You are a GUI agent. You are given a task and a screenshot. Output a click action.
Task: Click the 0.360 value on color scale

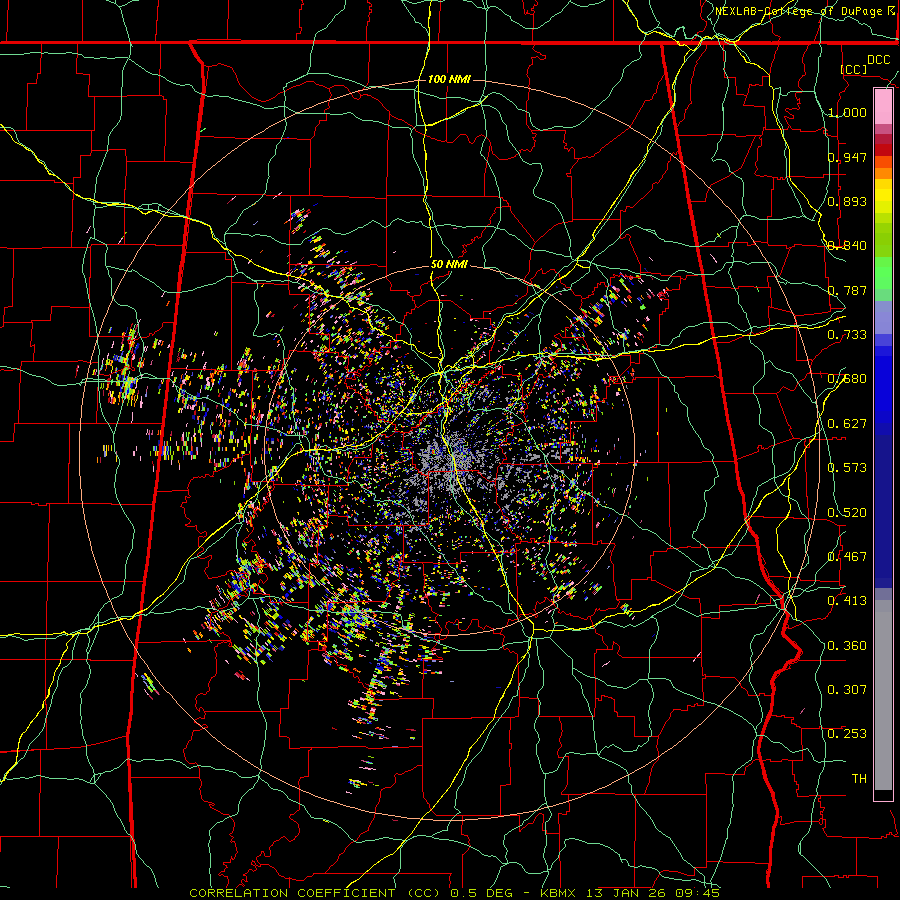[847, 646]
